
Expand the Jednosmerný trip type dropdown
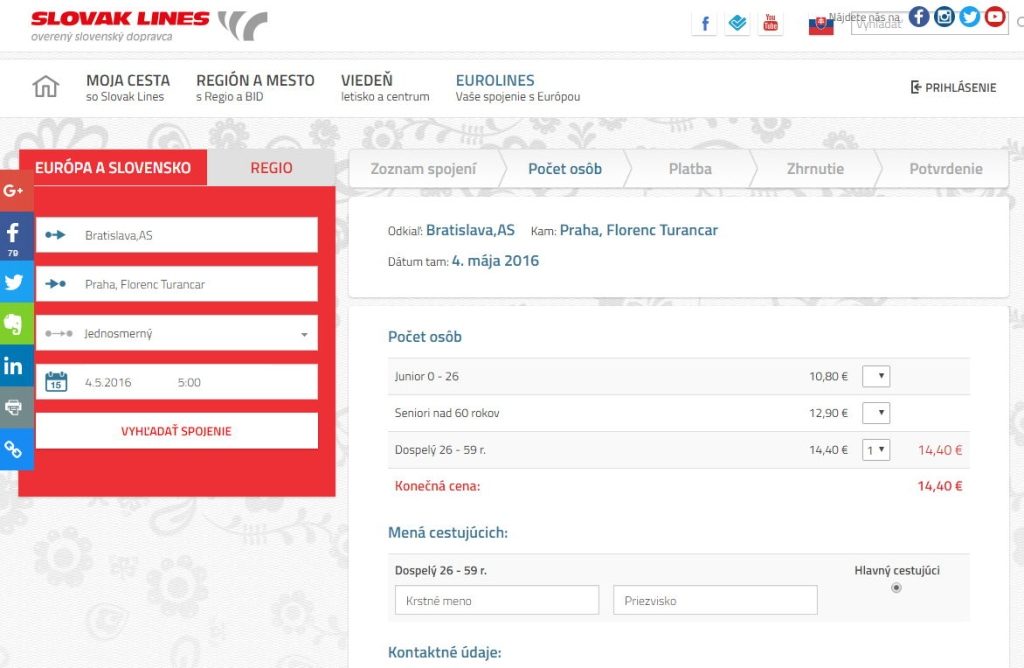pos(176,334)
